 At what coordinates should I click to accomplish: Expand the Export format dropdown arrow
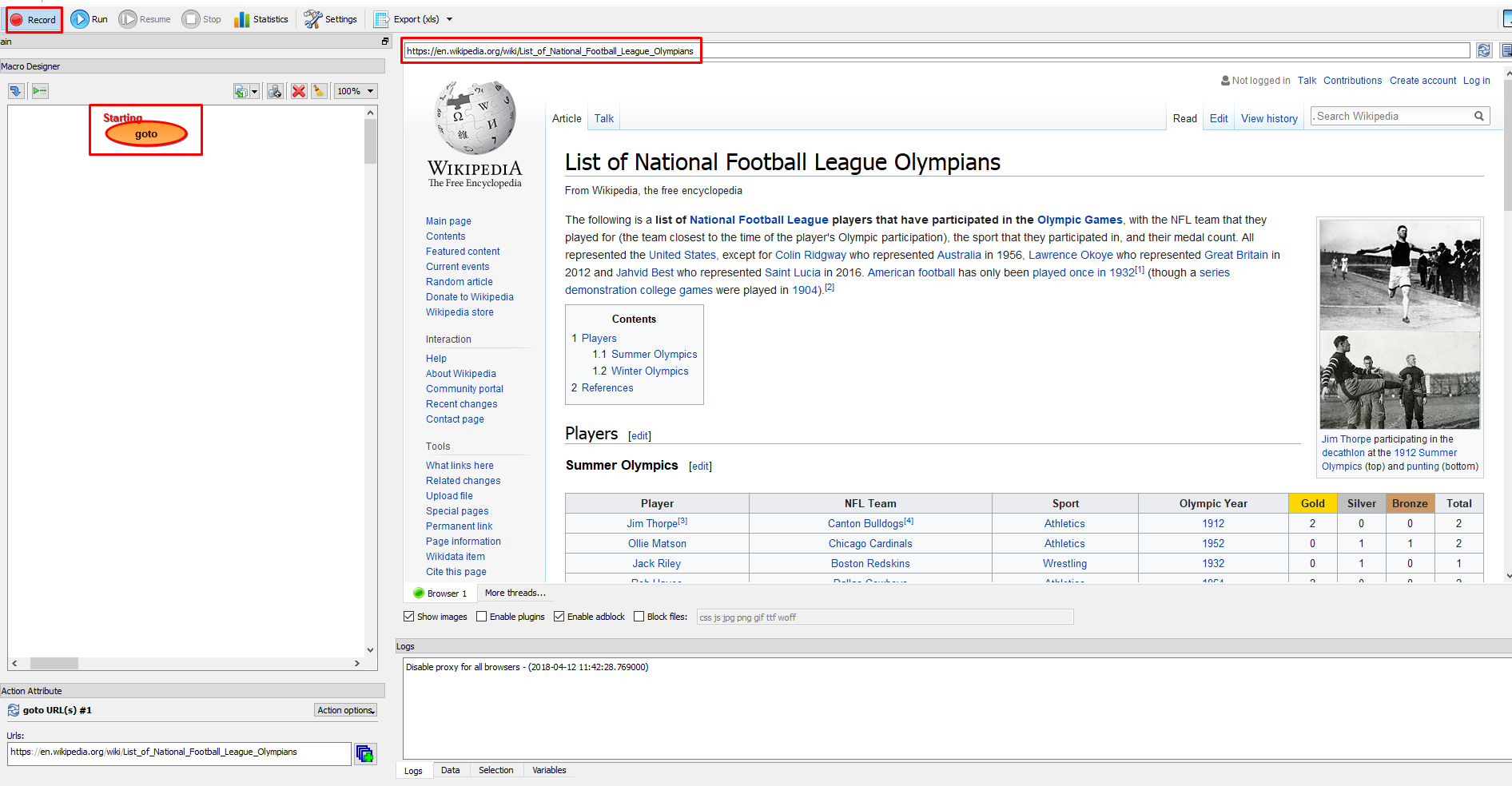pyautogui.click(x=449, y=19)
